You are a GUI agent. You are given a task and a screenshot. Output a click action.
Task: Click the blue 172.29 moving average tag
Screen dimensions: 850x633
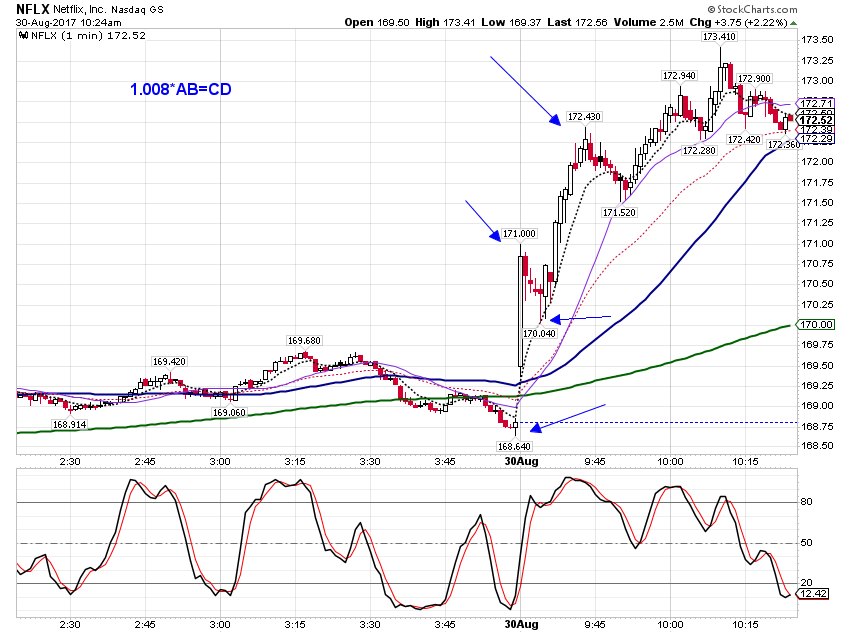pos(816,139)
